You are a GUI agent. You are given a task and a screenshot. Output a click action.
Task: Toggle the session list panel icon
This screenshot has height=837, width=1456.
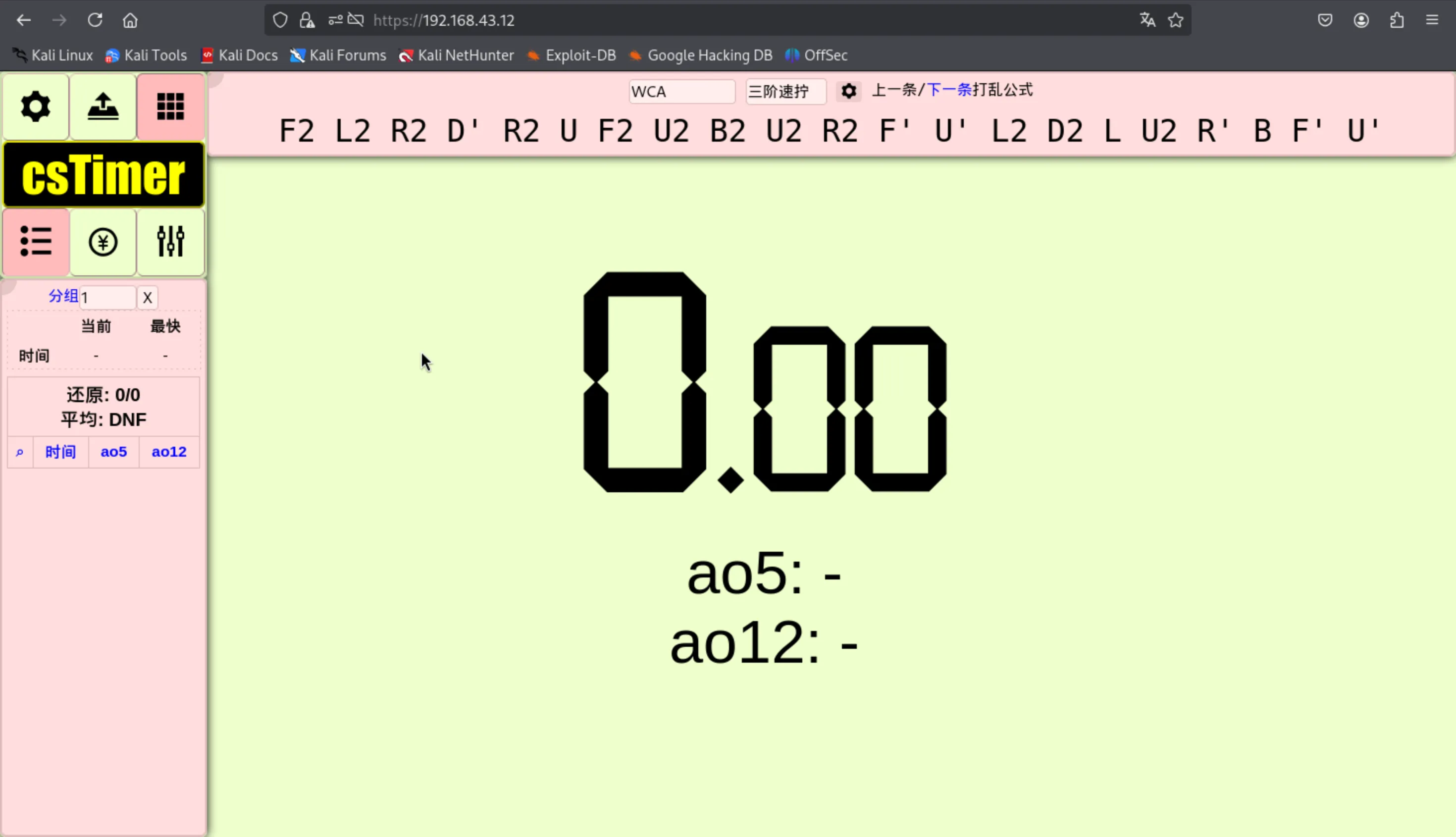pos(36,242)
